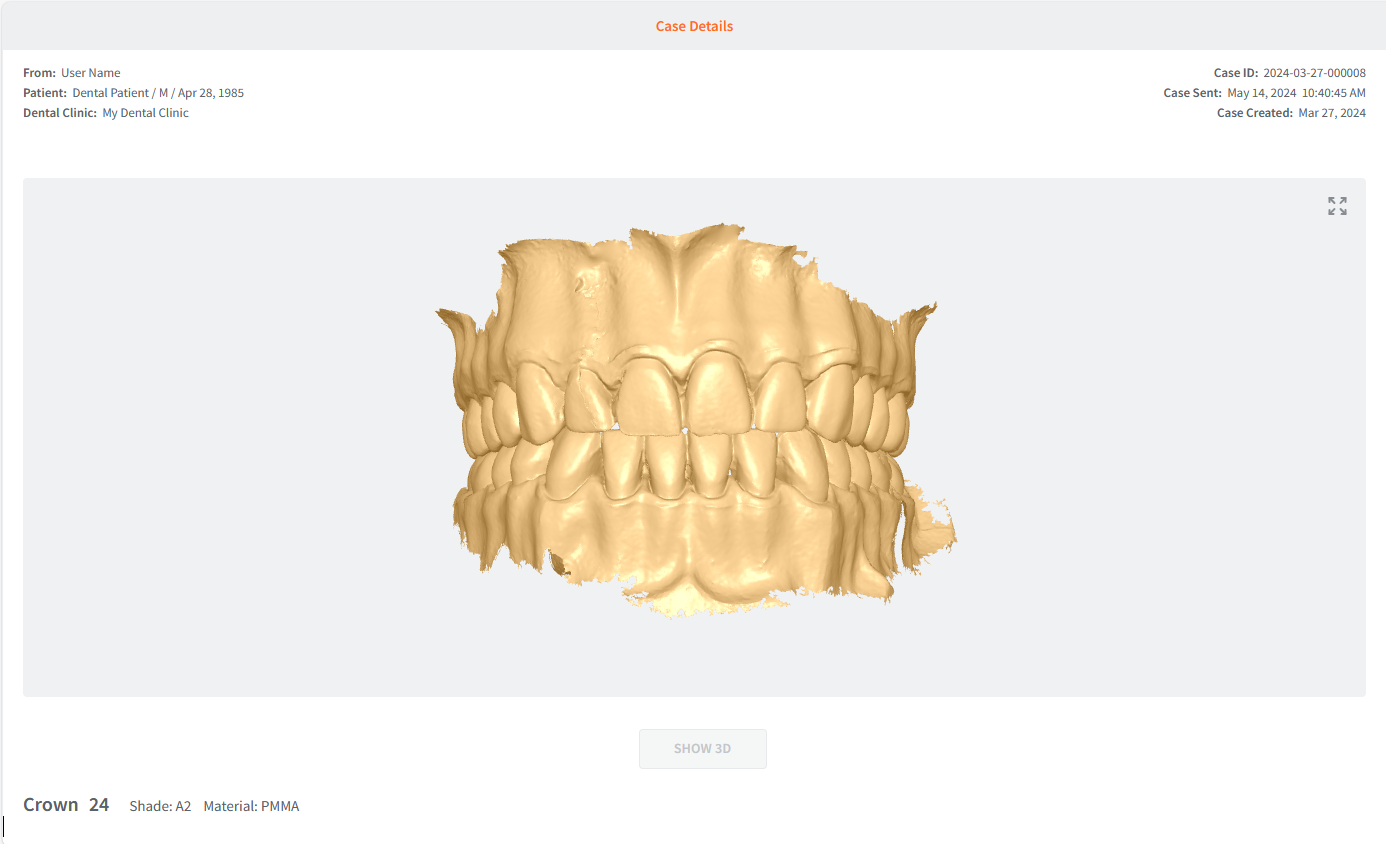Expand the 3D viewer to fullscreen

(1337, 206)
